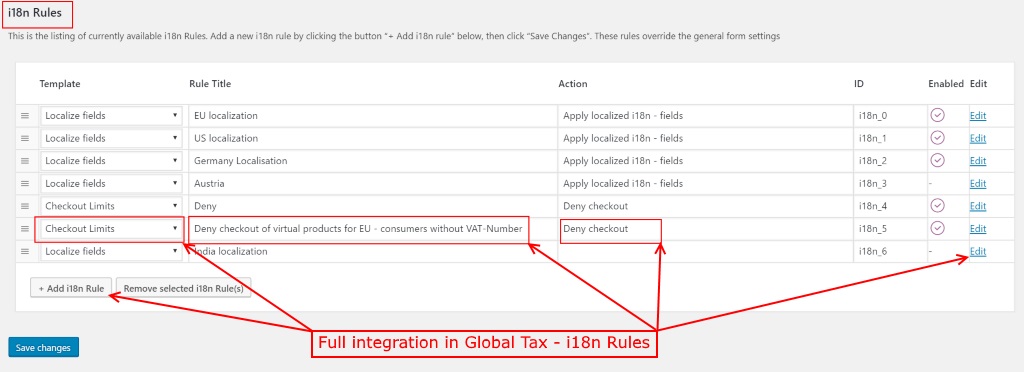Focus the EU localization rule title field
The width and height of the screenshot is (1024, 372).
tap(373, 116)
